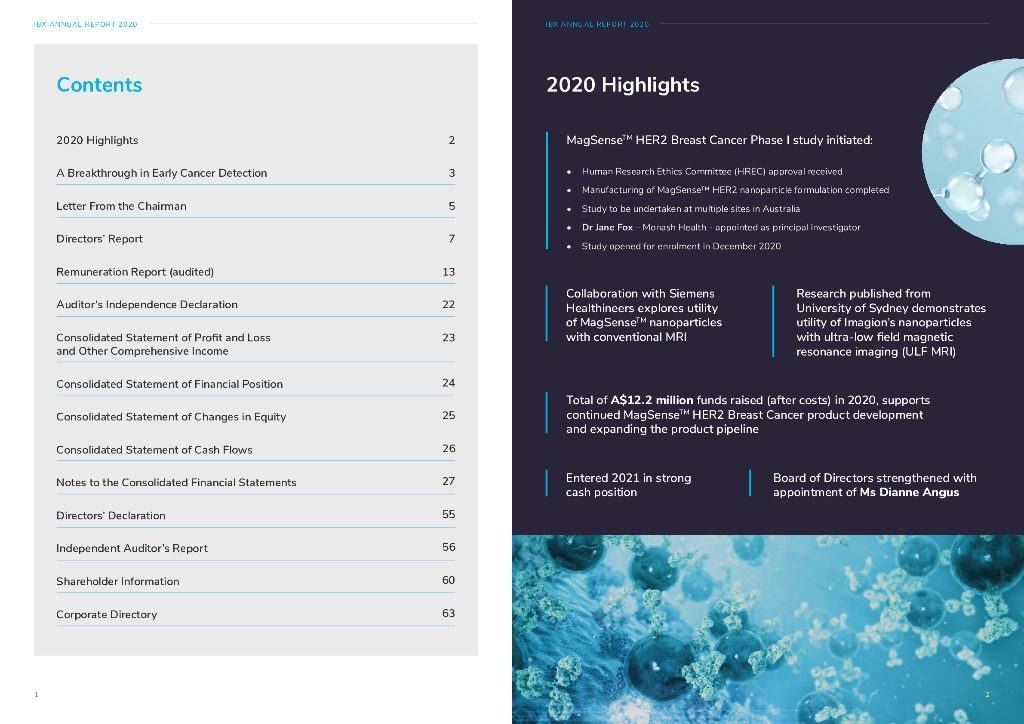Select "Directors' Declaration" contents entry
Image resolution: width=1024 pixels, height=724 pixels.
[255, 515]
